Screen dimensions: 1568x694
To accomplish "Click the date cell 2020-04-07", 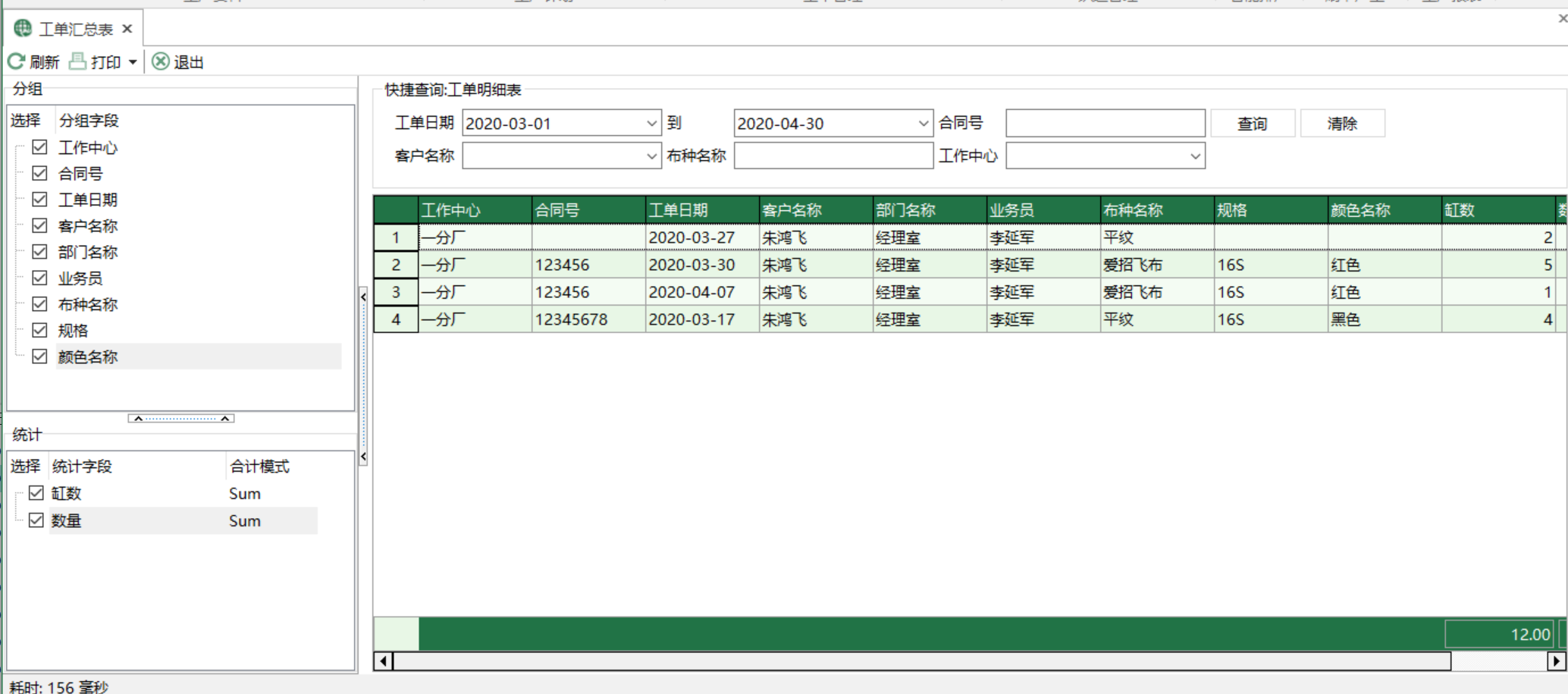I will [x=702, y=292].
